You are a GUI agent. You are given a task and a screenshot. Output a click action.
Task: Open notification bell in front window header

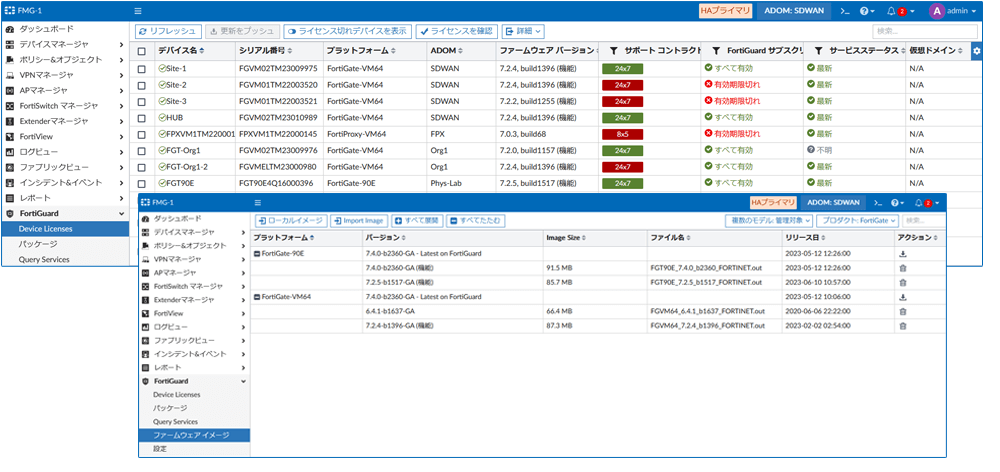(x=918, y=202)
